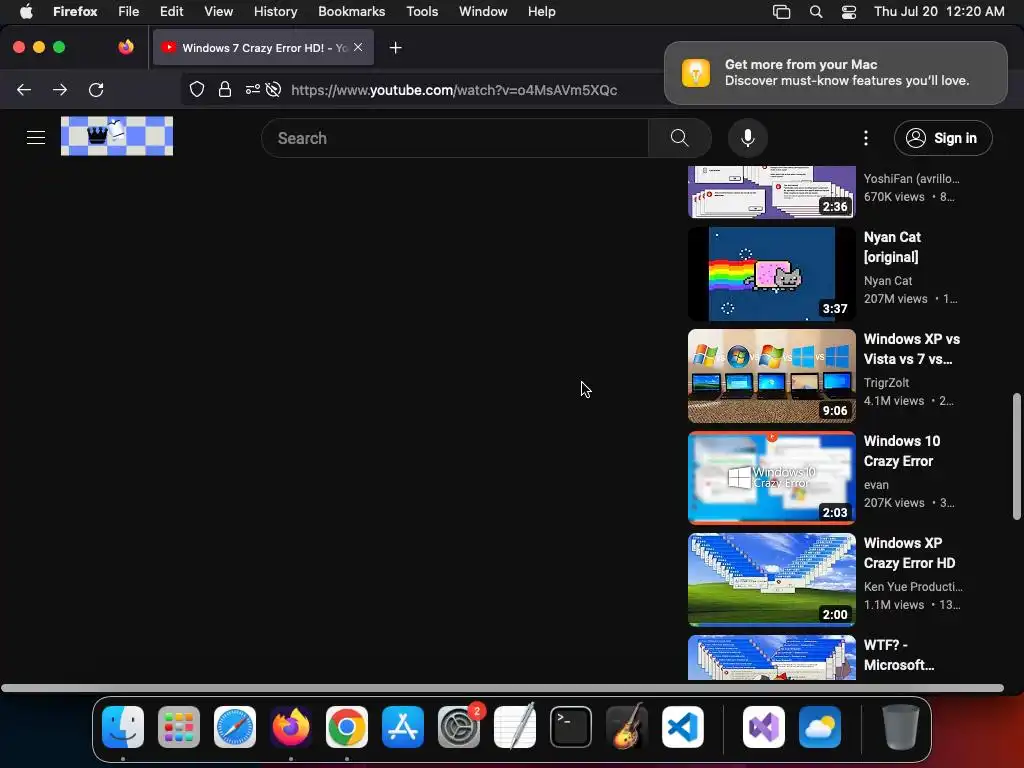Open App Store from the Dock
Viewport: 1024px width, 768px height.
coord(403,727)
